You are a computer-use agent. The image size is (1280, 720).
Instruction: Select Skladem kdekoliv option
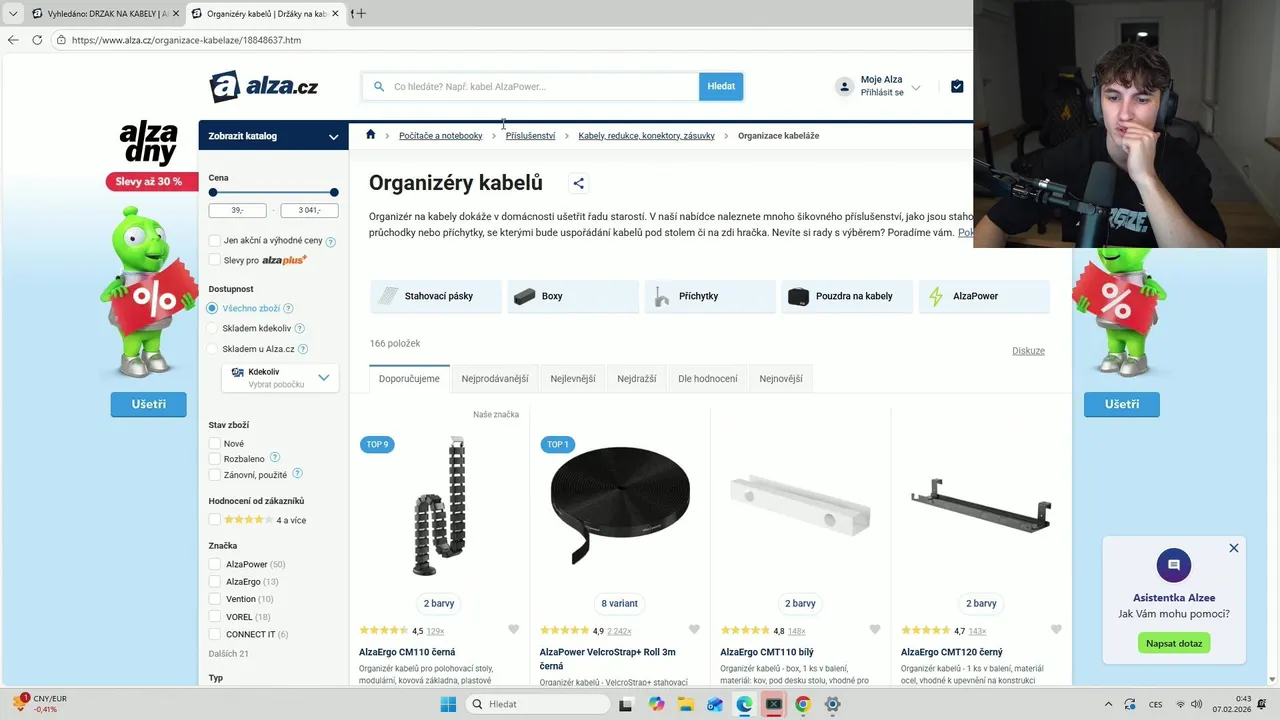tap(212, 328)
